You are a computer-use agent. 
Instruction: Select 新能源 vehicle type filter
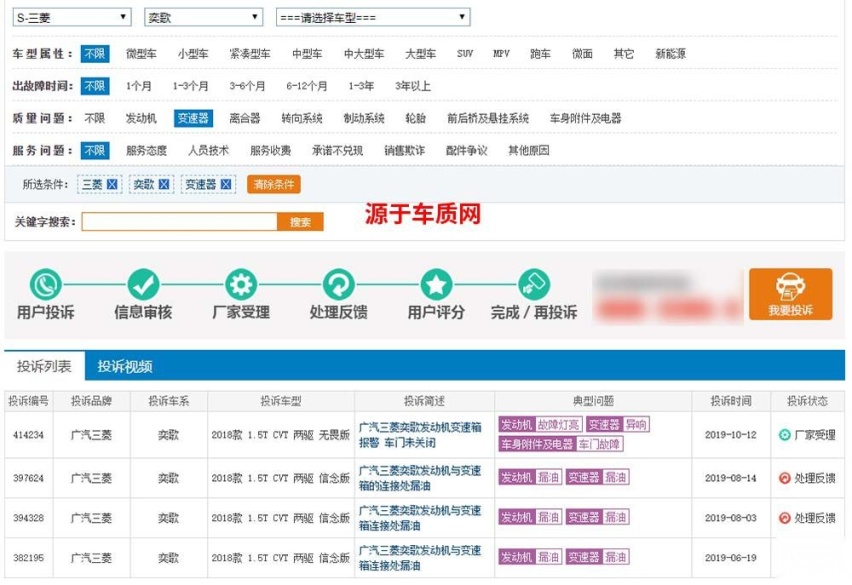pyautogui.click(x=670, y=54)
